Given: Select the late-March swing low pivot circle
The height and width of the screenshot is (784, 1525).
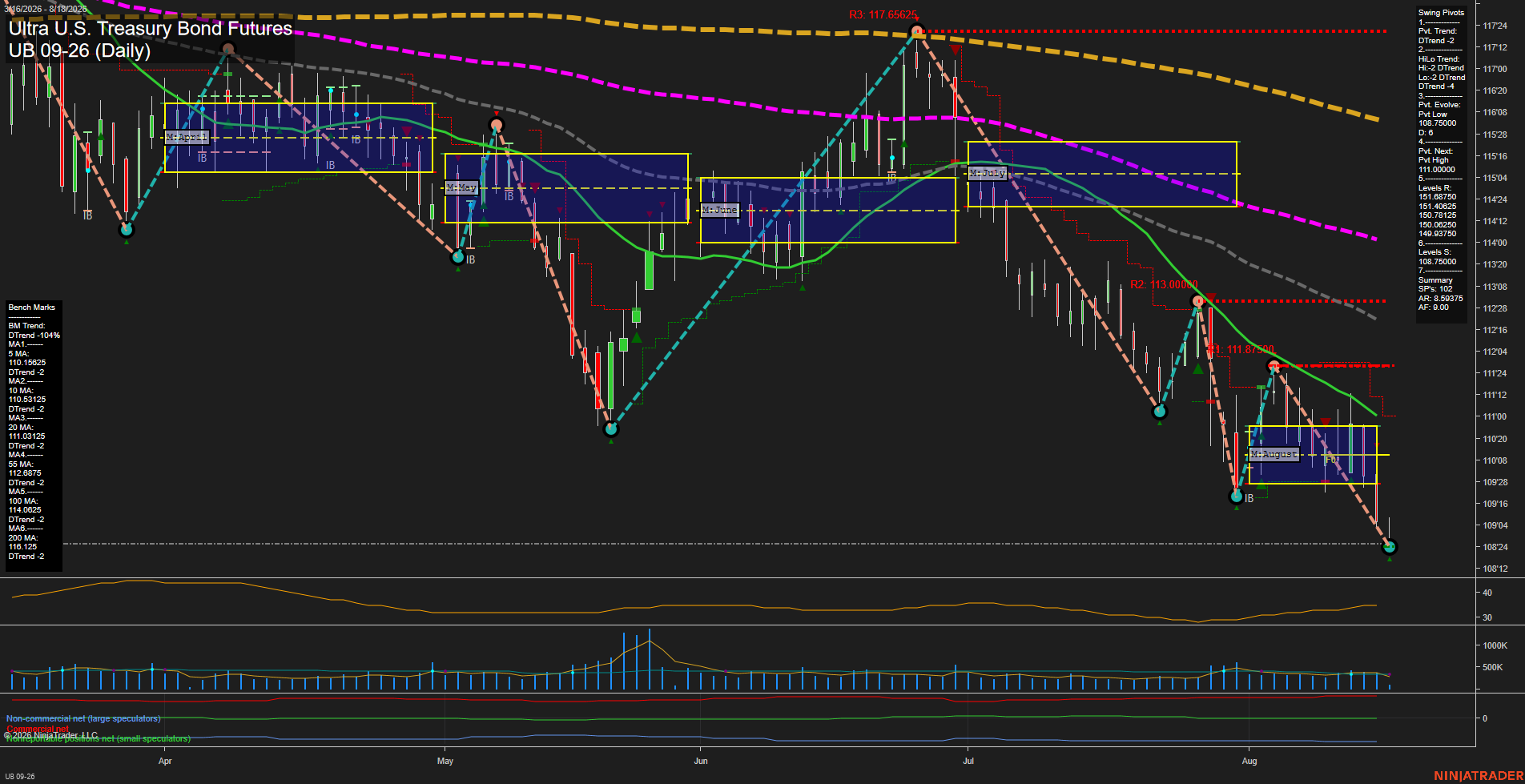Looking at the screenshot, I should [127, 230].
